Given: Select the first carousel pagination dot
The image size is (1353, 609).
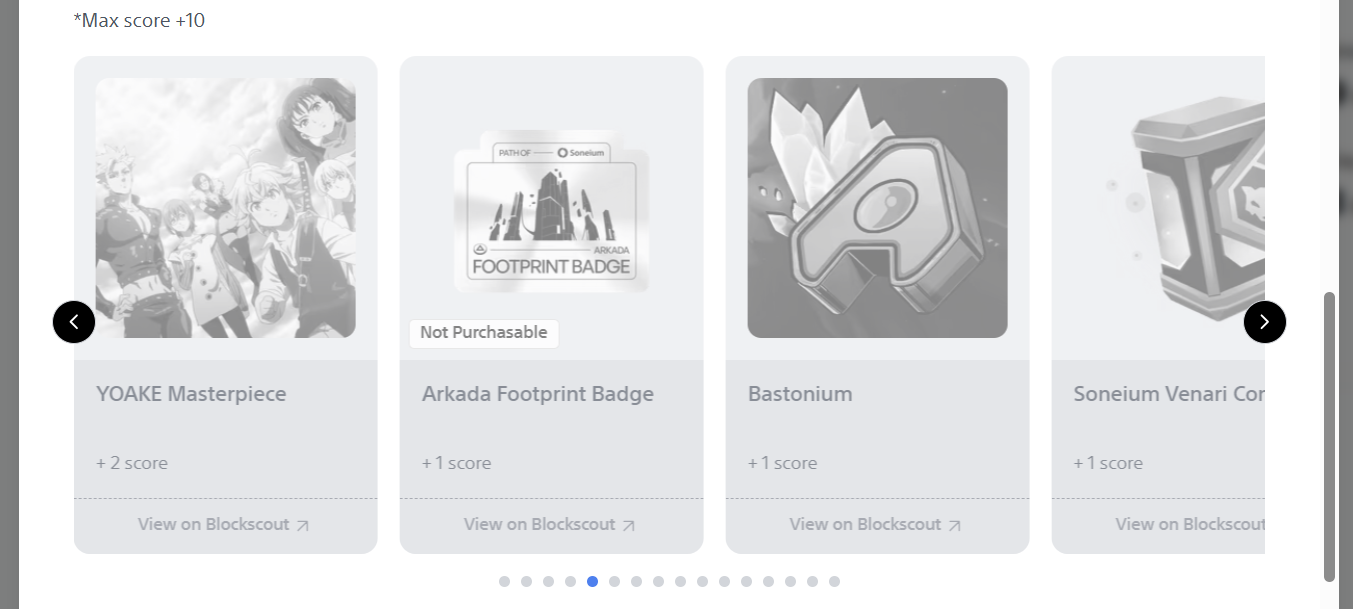Looking at the screenshot, I should tap(505, 581).
